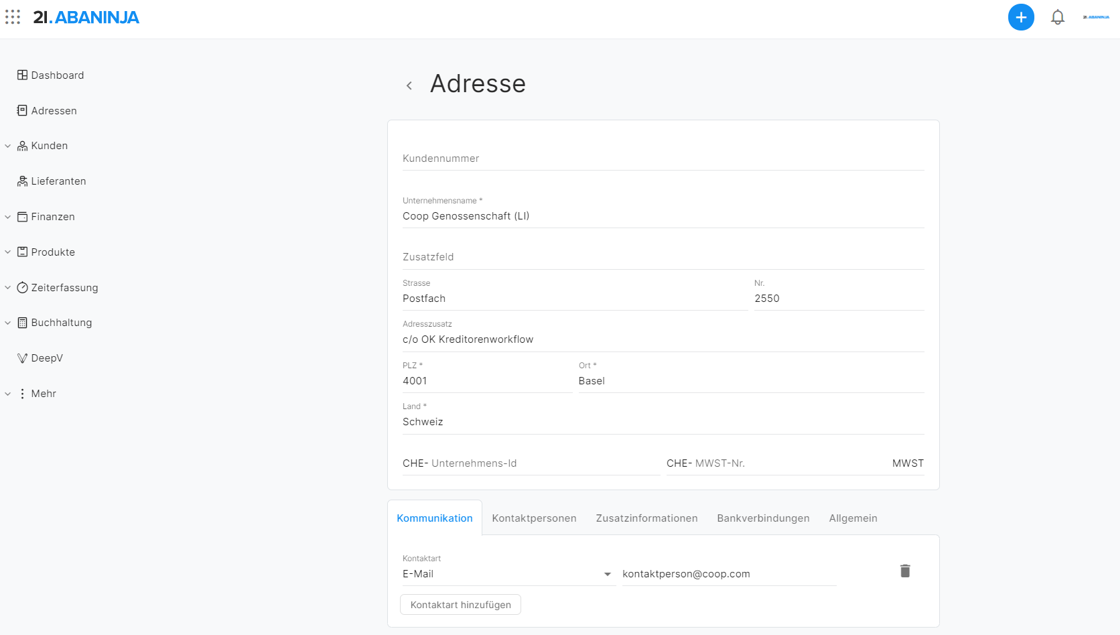Expand the Zeiterfassung menu chevron
This screenshot has width=1120, height=635.
coord(8,288)
